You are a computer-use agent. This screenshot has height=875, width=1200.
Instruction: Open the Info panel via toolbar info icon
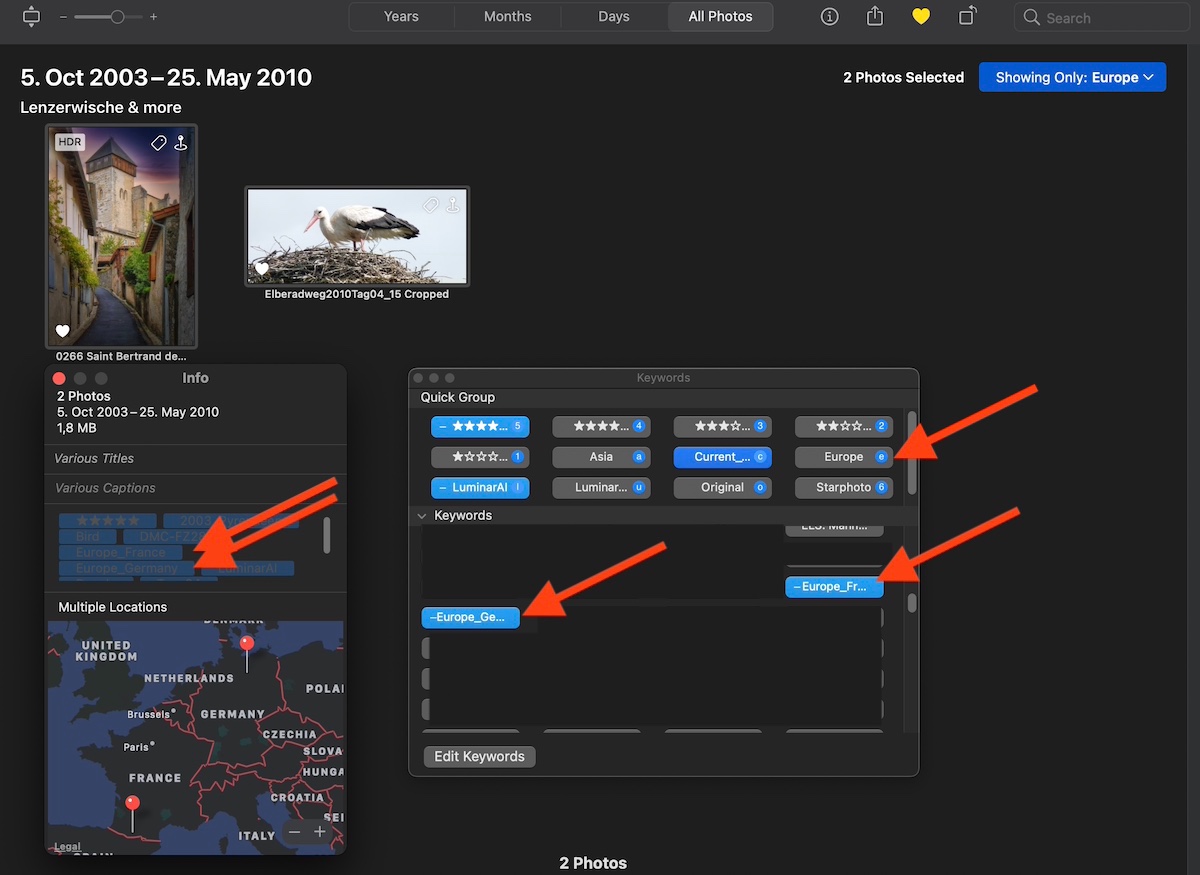pyautogui.click(x=829, y=17)
